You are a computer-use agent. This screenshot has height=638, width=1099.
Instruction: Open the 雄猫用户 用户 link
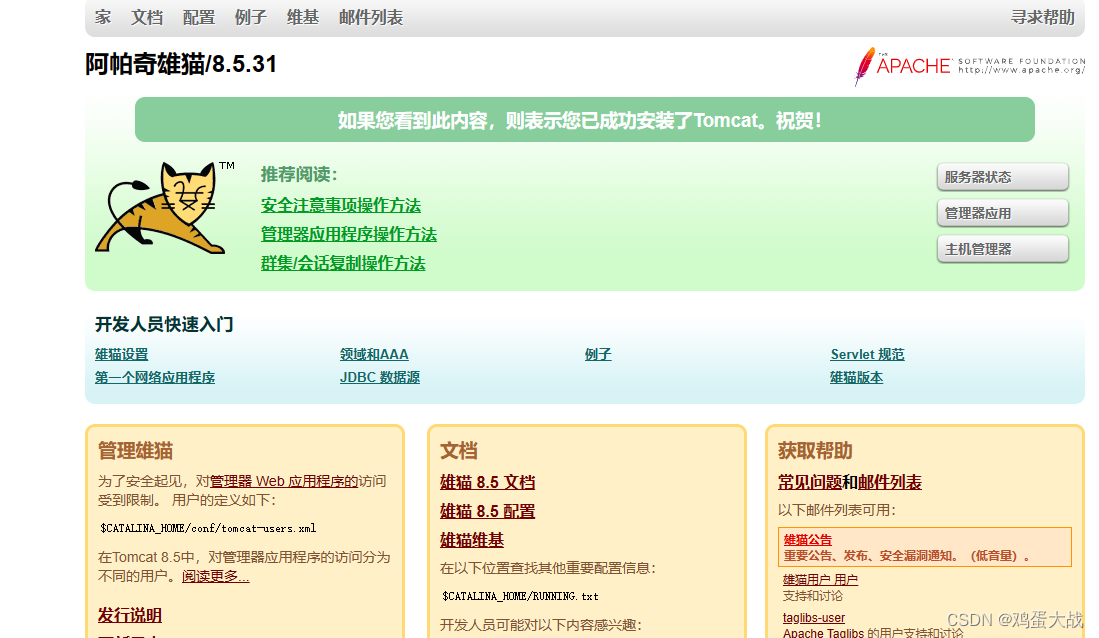point(820,580)
